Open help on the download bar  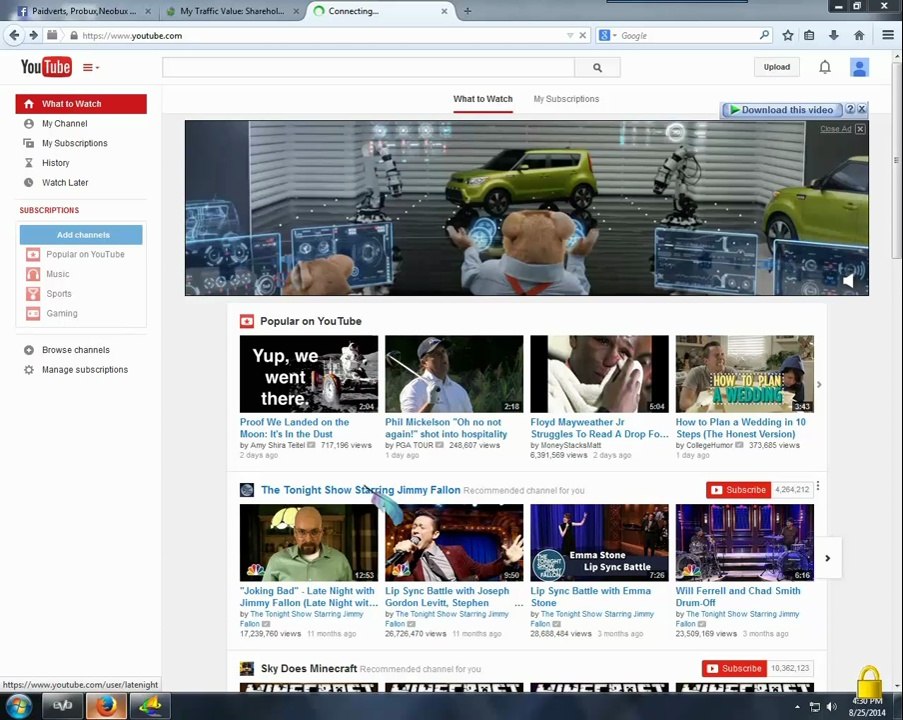tap(850, 109)
